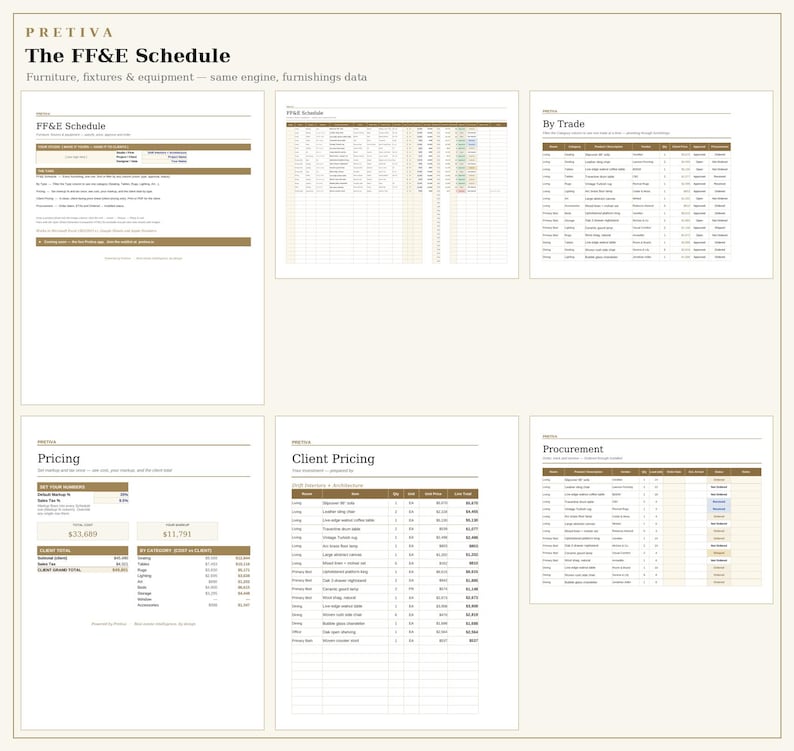Open the By Trade page thumbnail
Image resolution: width=794 pixels, height=751 pixels.
(x=651, y=185)
